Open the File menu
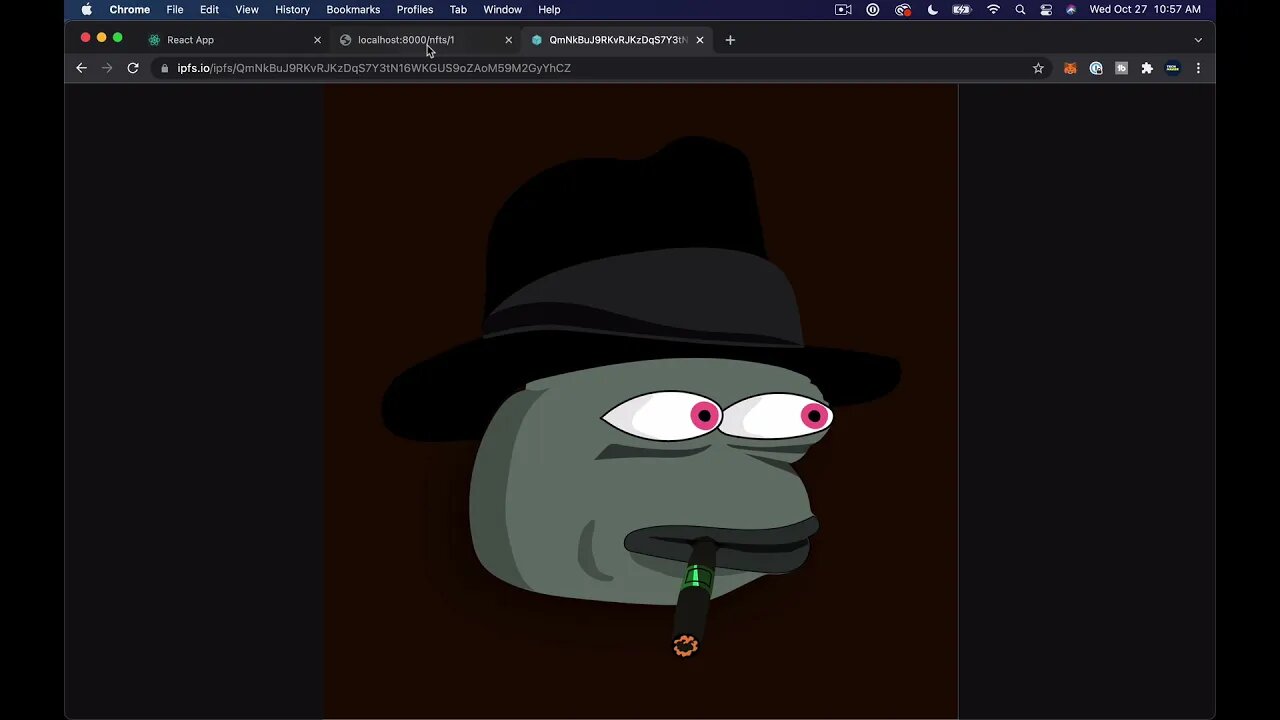The image size is (1280, 720). pos(175,9)
